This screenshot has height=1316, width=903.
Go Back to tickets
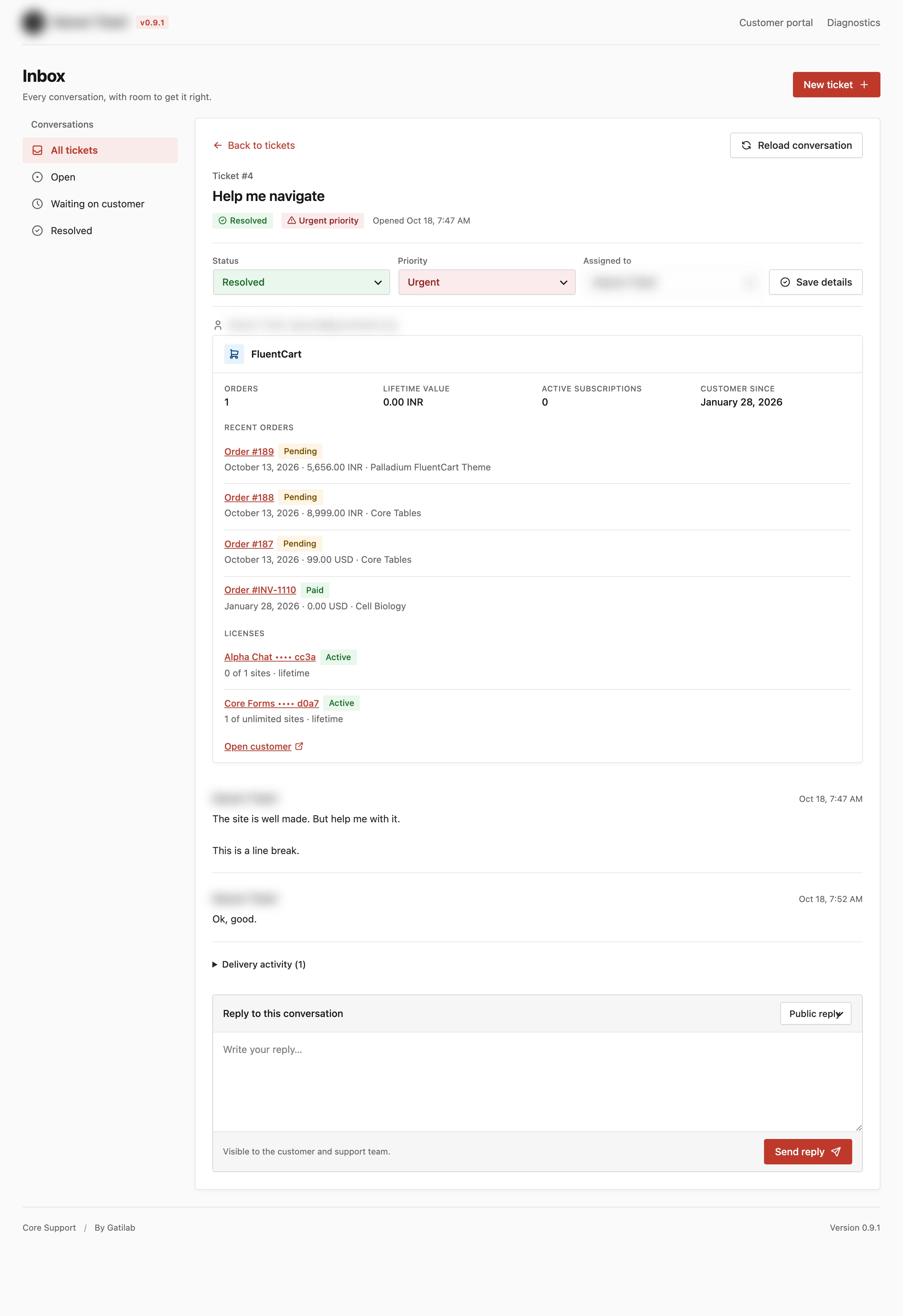click(254, 146)
